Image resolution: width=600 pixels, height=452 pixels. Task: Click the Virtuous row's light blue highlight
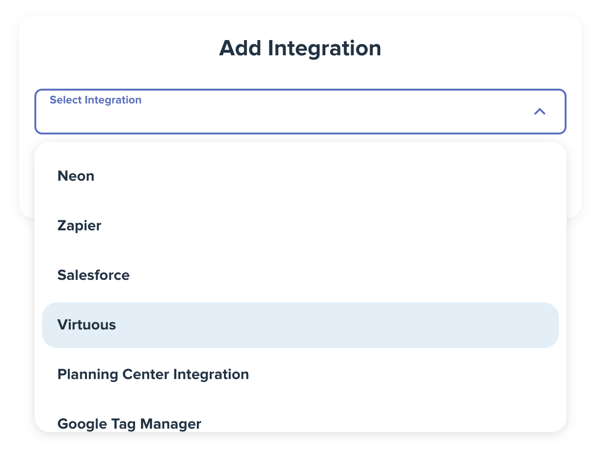coord(300,325)
